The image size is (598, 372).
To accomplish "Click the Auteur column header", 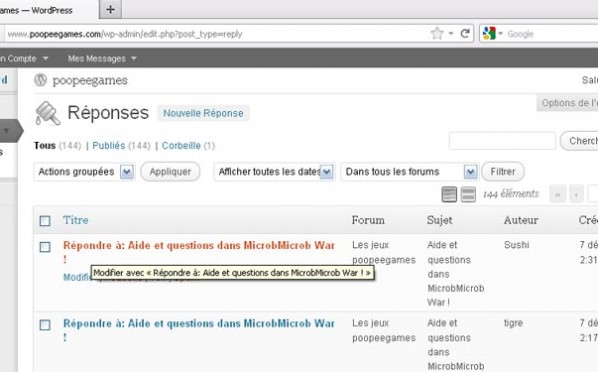I will (521, 220).
